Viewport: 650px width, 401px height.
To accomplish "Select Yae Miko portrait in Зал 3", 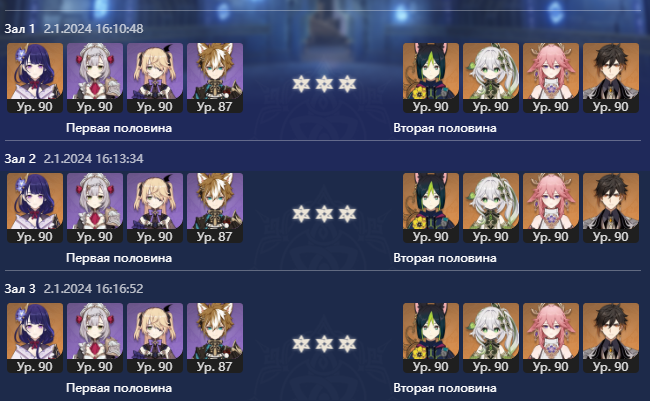I will (551, 338).
